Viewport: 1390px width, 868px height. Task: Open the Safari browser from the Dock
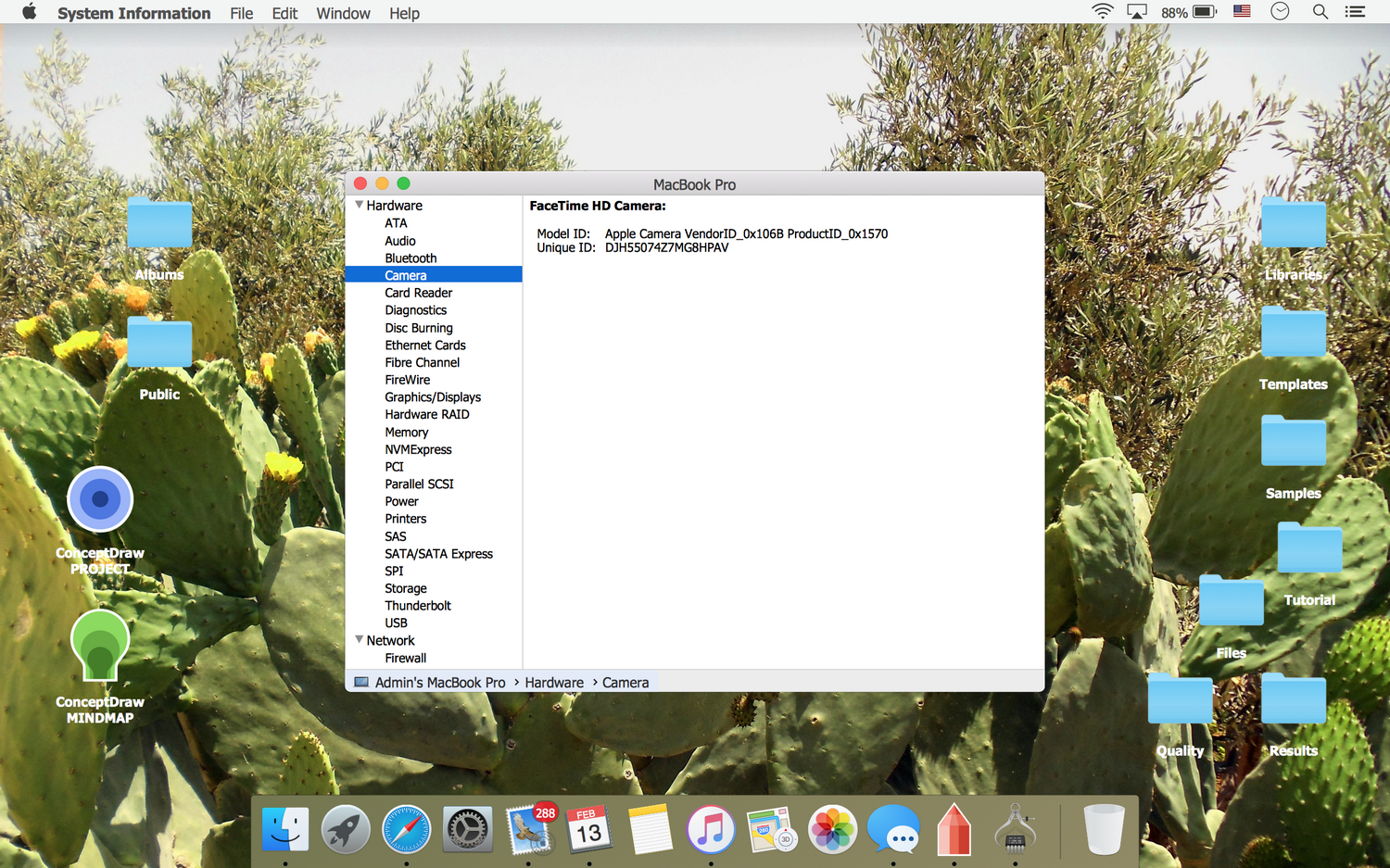tap(406, 829)
